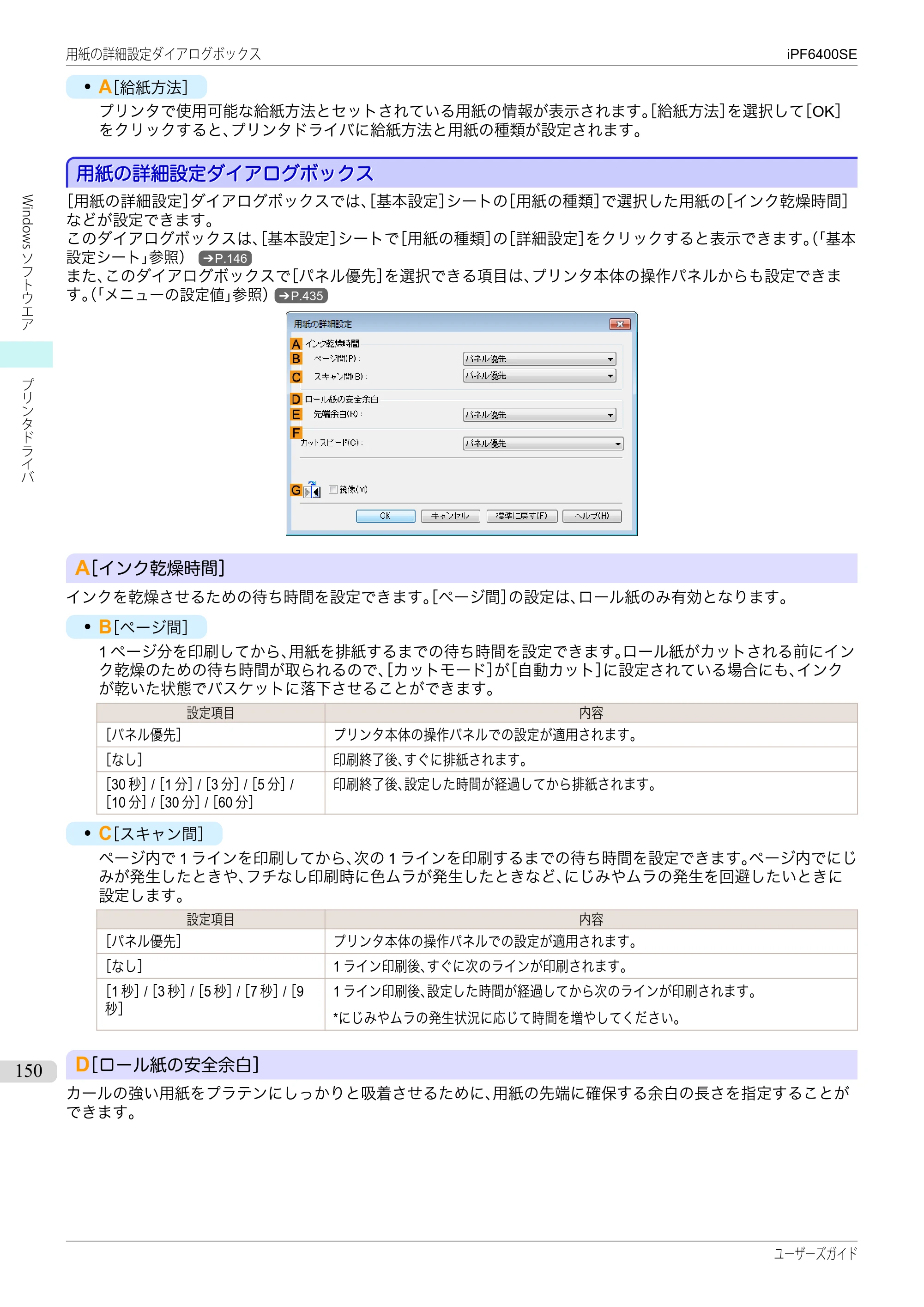Click the 用紙の詳細設定ダイアログボックス section heading
The image size is (924, 1307).
tap(225, 173)
